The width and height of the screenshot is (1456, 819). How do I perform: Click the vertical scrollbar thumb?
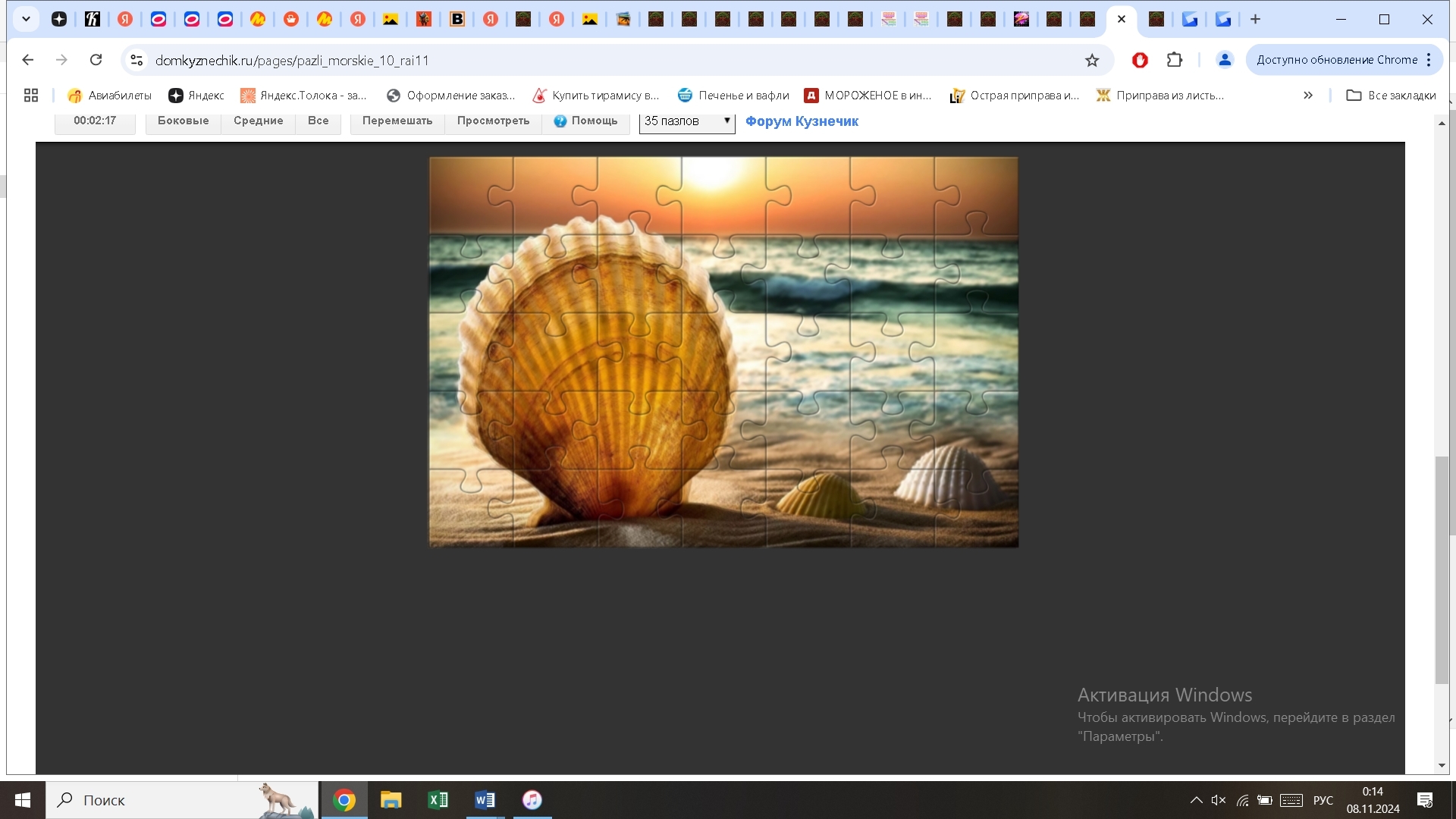(x=1442, y=570)
